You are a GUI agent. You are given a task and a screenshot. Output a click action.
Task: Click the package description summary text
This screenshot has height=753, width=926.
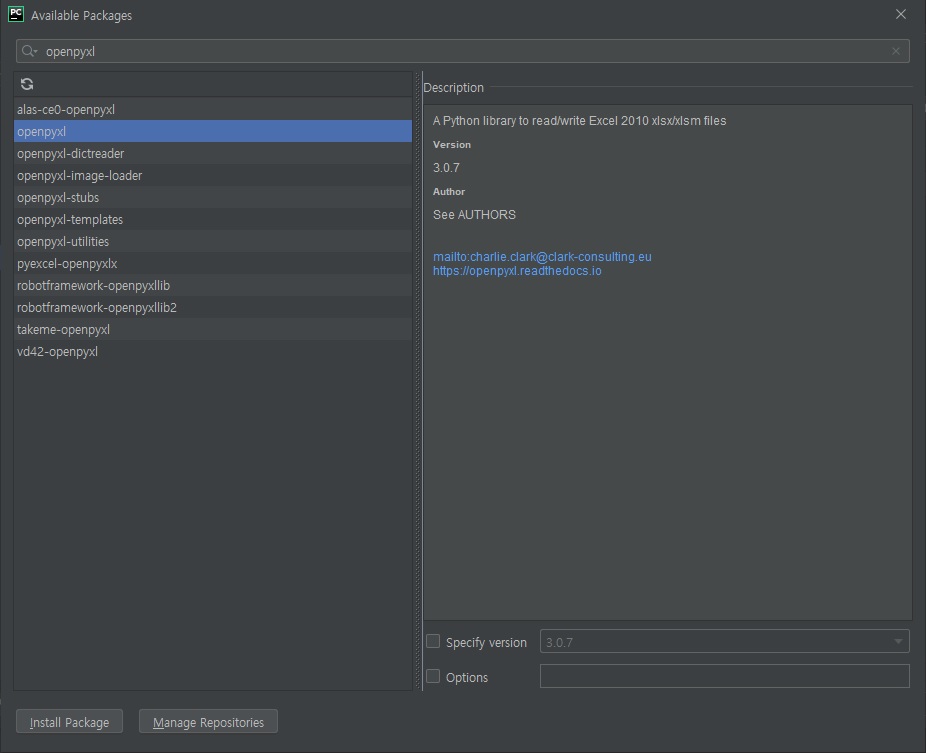579,120
